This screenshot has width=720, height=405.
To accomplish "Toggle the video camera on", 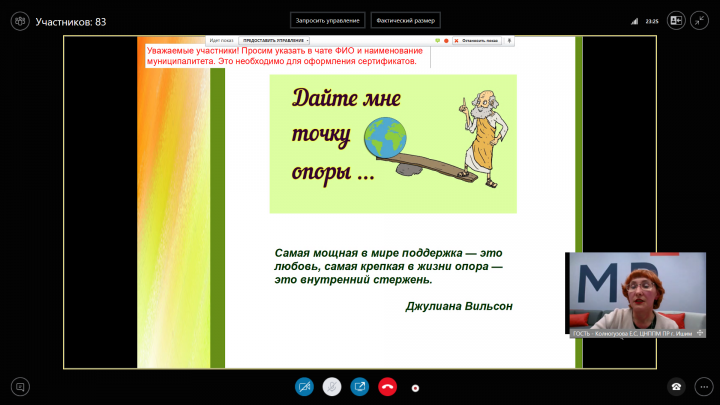I will click(304, 386).
